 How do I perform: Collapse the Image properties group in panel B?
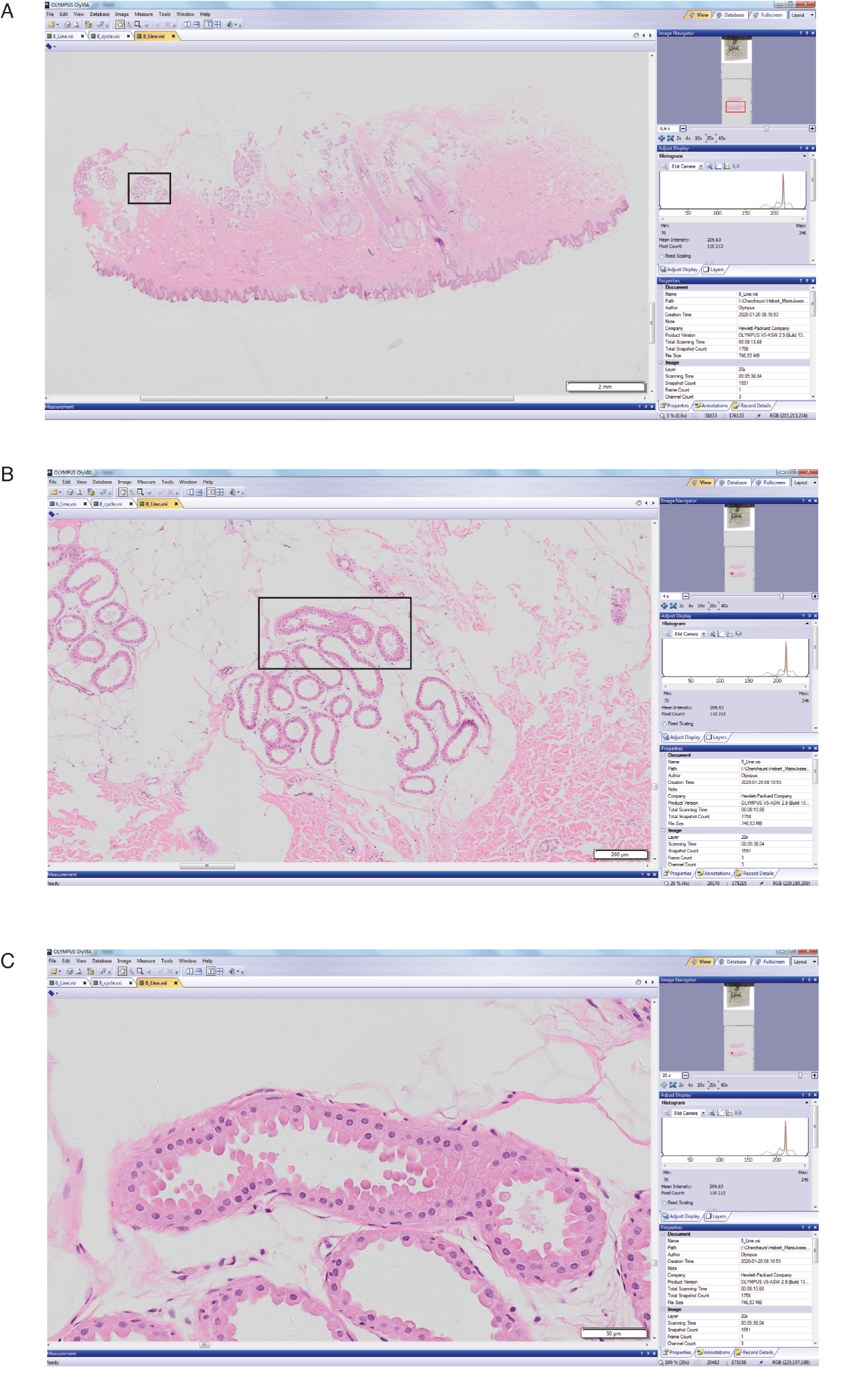(663, 830)
